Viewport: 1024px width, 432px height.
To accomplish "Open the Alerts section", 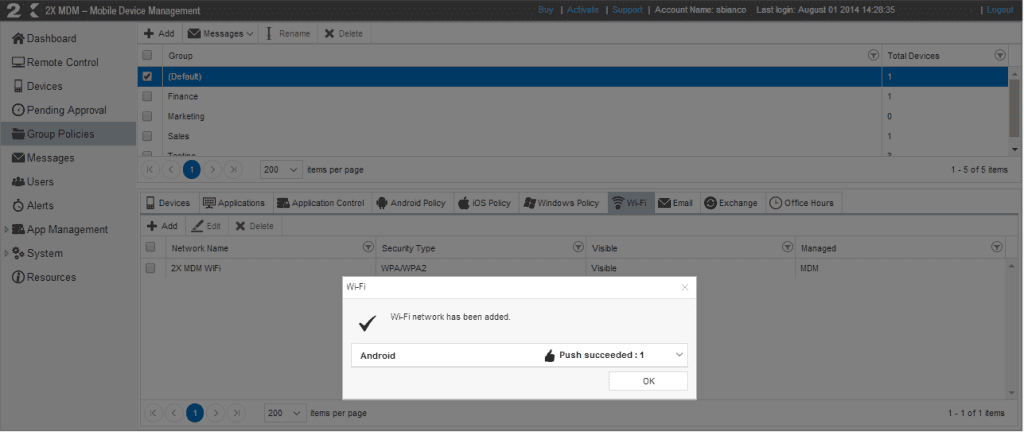I will [x=33, y=206].
